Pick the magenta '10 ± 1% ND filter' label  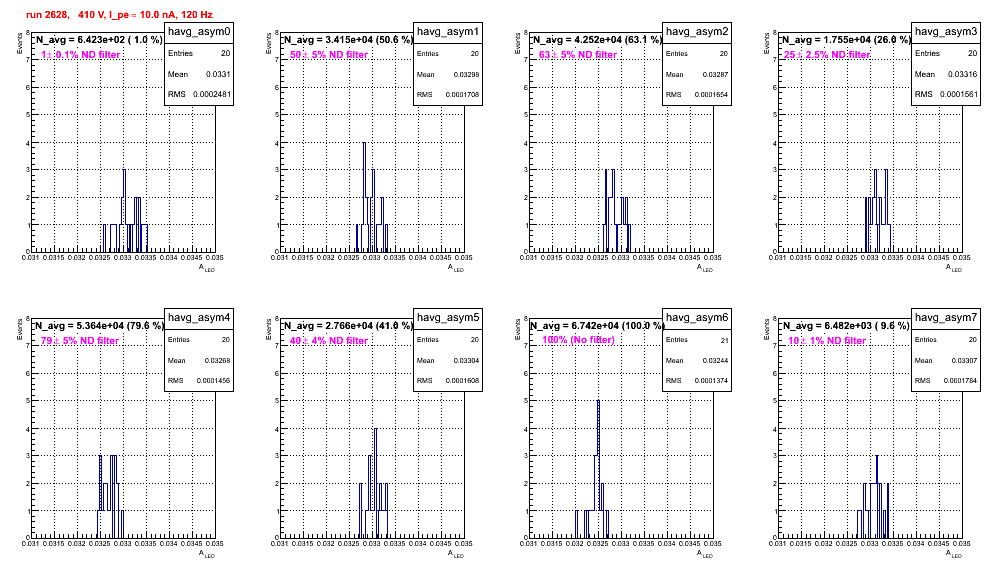pos(827,341)
